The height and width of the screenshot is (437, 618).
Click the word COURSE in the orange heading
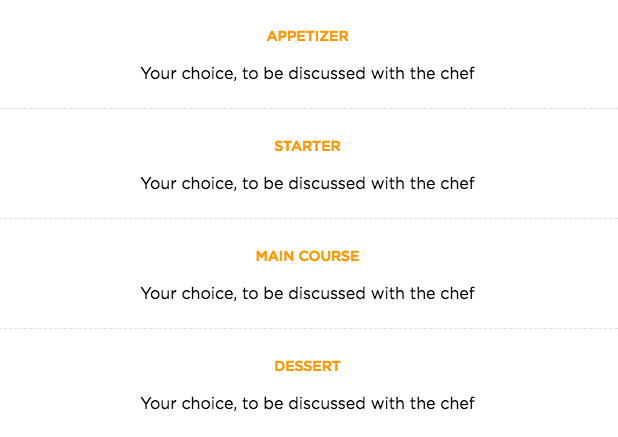330,256
